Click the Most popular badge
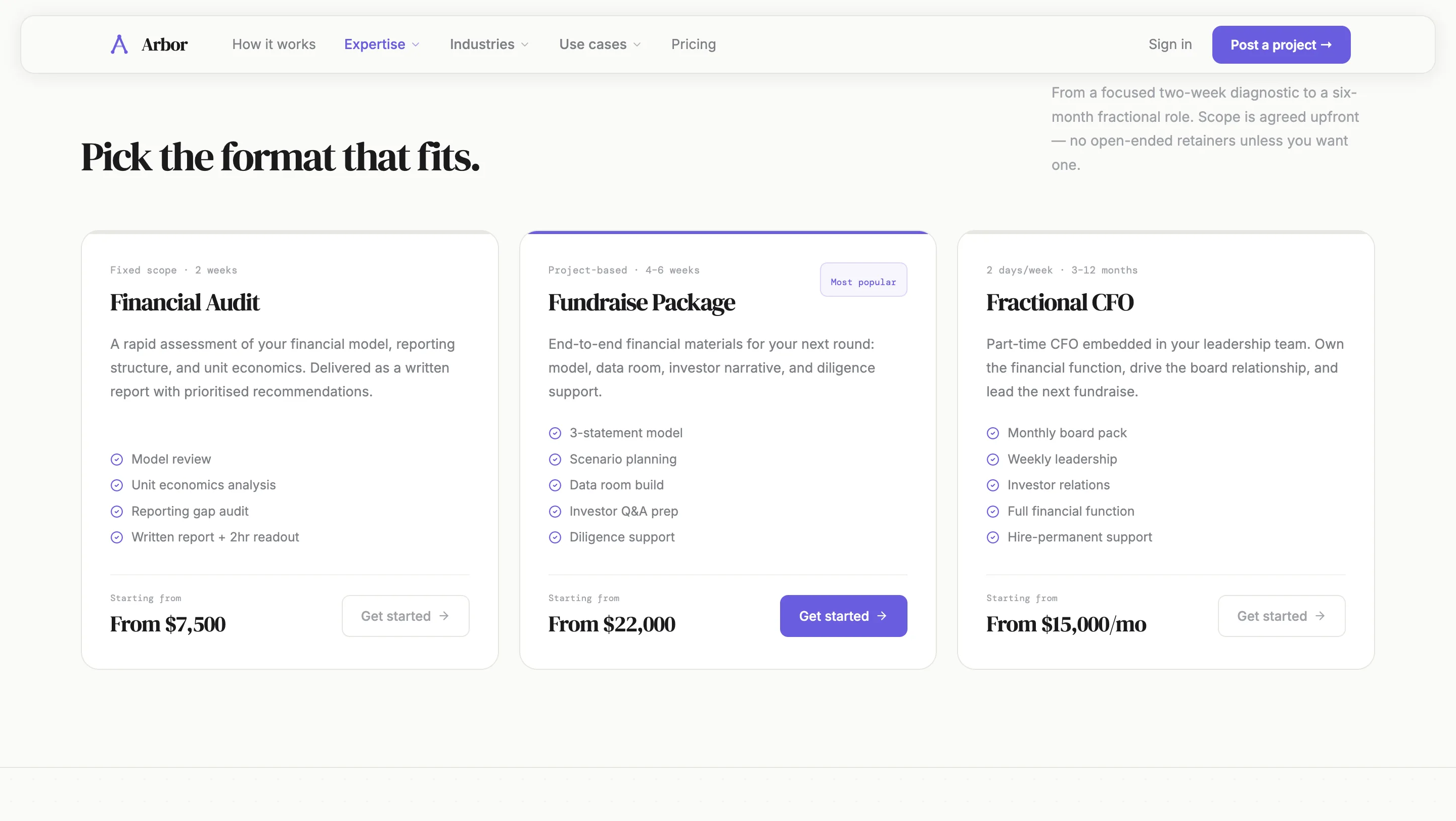 (863, 280)
